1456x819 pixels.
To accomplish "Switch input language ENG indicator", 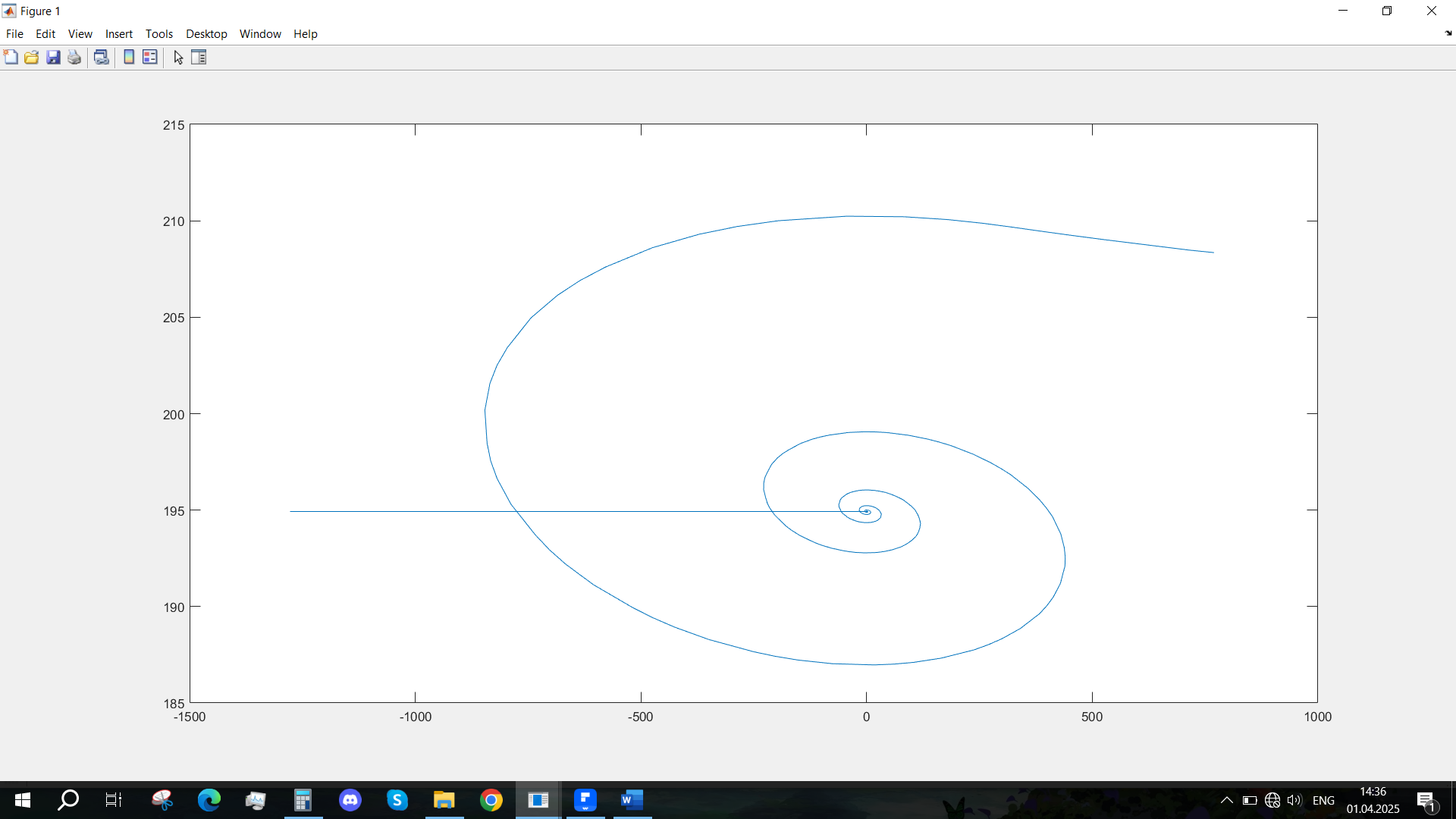I will tap(1323, 800).
